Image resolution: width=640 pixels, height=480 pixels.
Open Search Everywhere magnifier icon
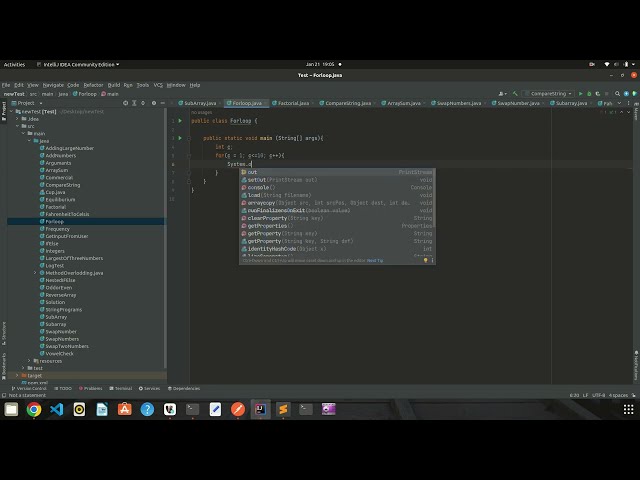[x=617, y=93]
